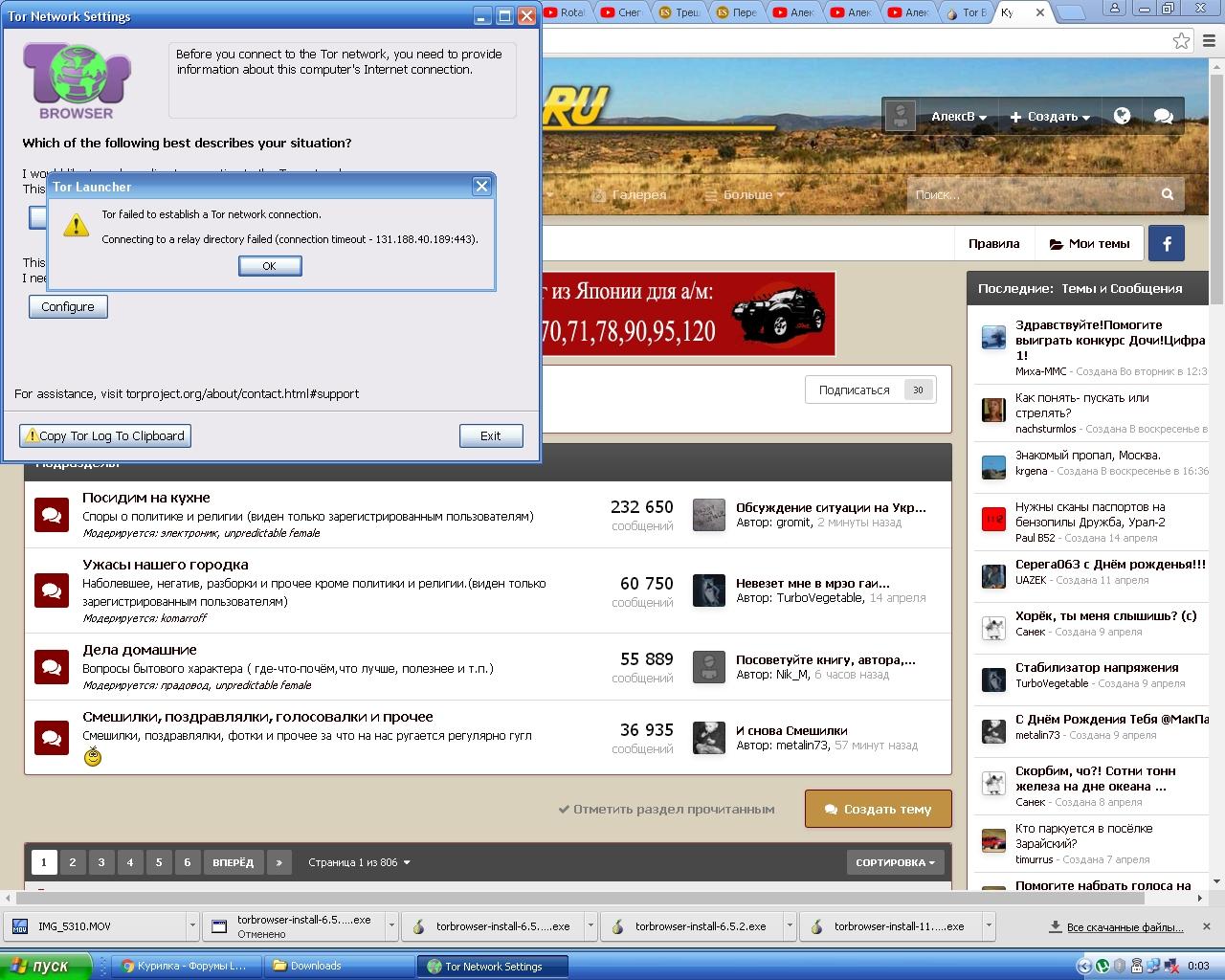The image size is (1225, 980).
Task: Open last post Посоветуйте книгу, автора…
Action: tap(826, 659)
